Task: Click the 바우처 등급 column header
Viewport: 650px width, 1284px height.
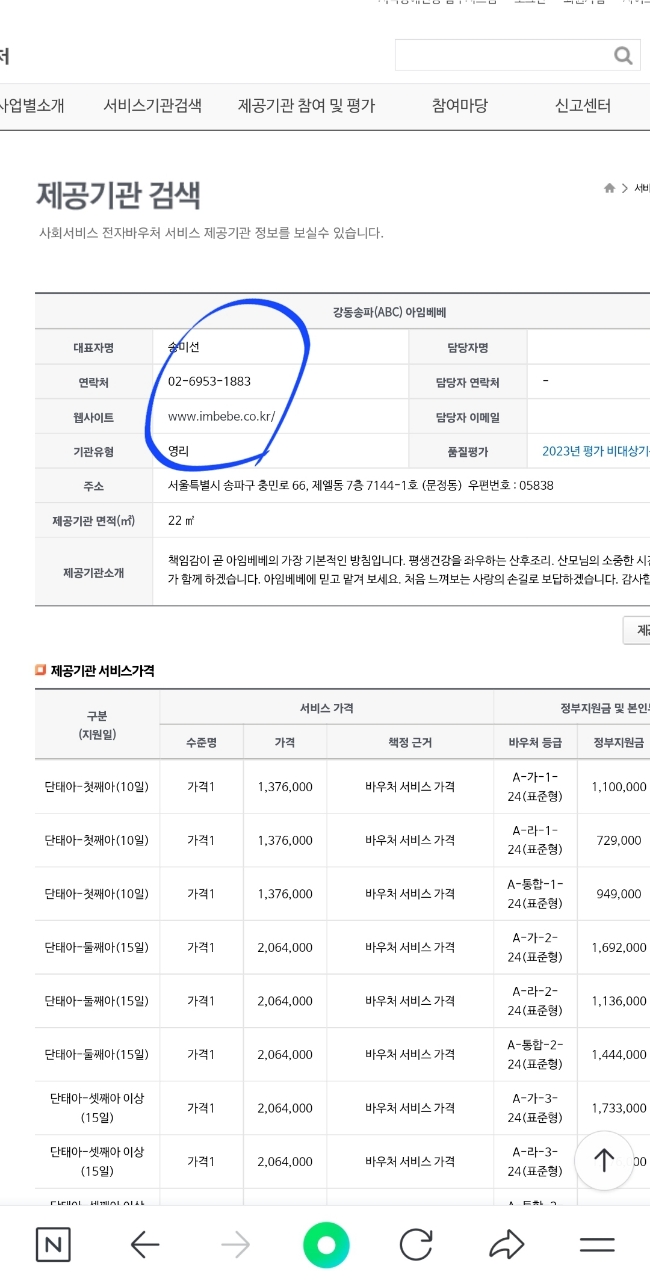Action: click(535, 742)
